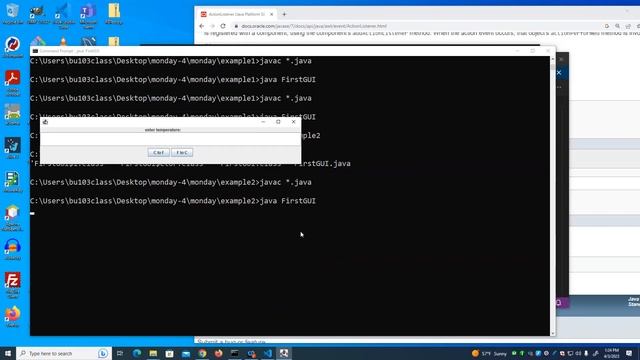Open Mail app from taskbar
This screenshot has width=640, height=360.
186,353
